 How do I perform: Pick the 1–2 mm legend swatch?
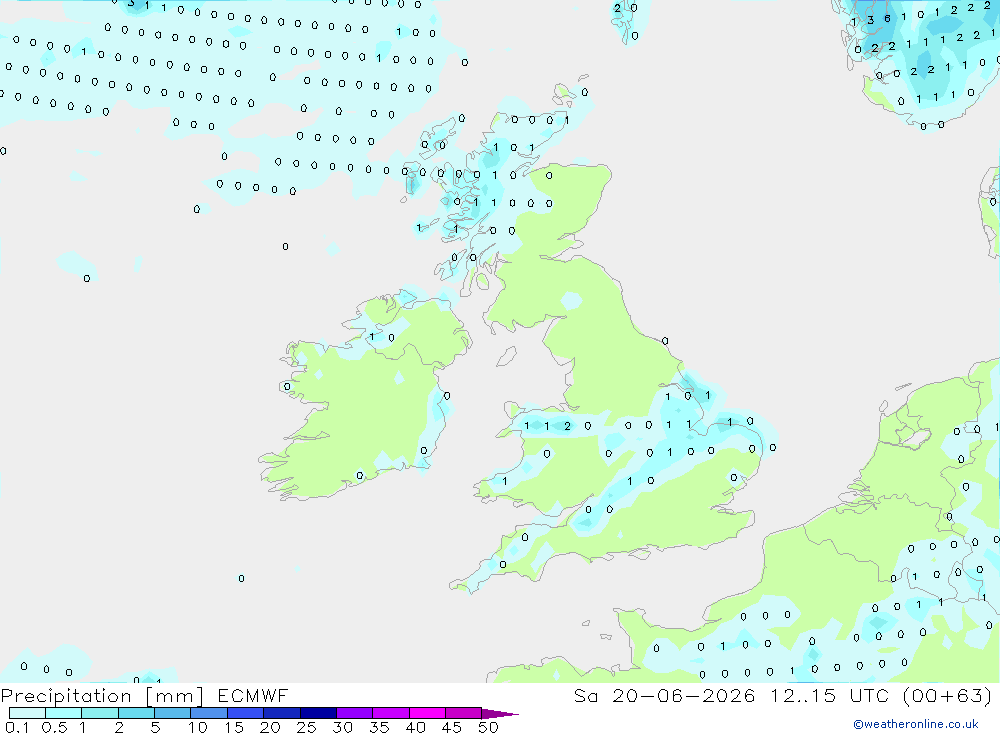(100, 713)
